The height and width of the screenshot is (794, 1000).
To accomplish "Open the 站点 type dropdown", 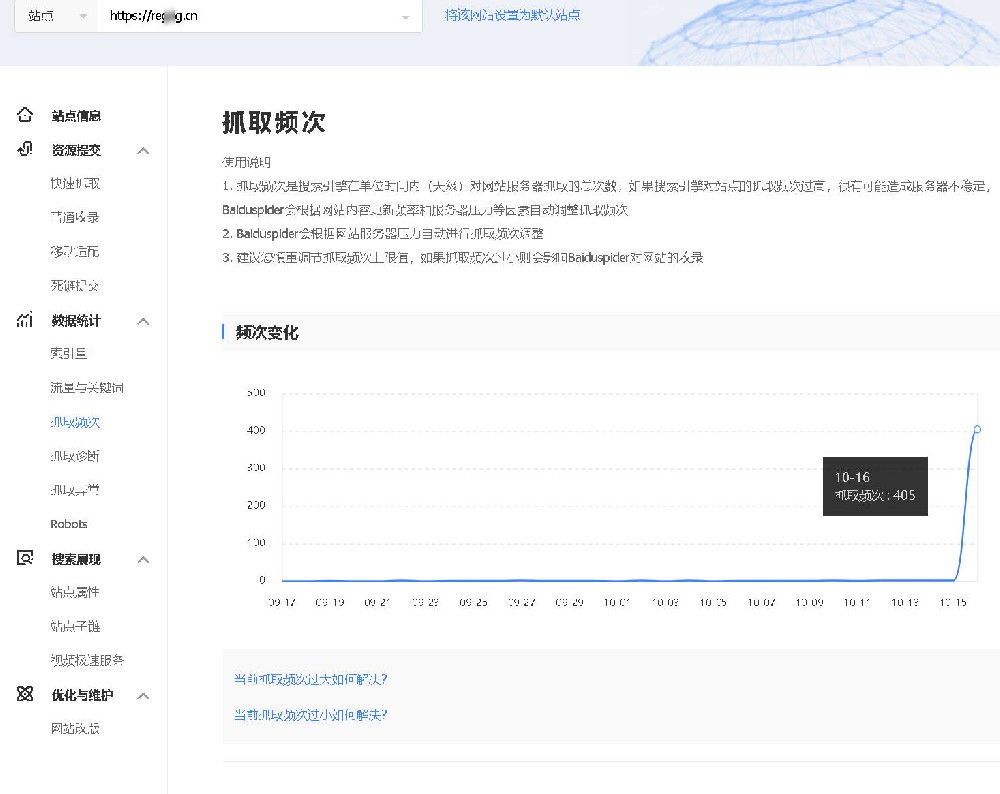I will coord(55,17).
